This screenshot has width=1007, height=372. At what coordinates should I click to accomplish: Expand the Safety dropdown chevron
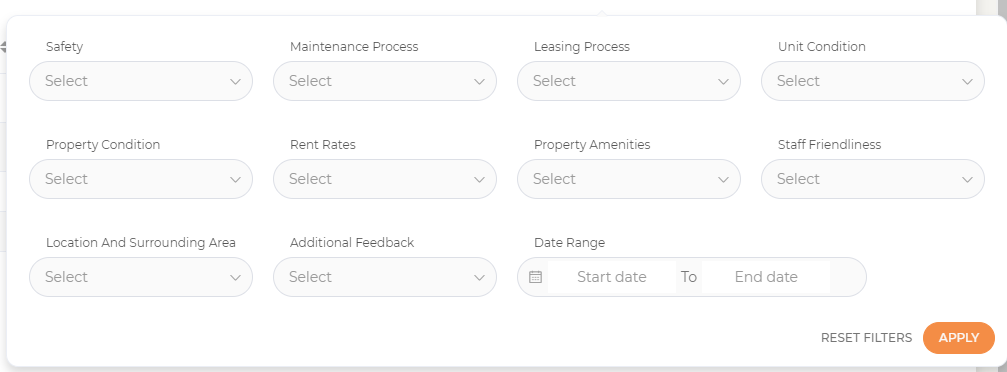[x=235, y=82]
